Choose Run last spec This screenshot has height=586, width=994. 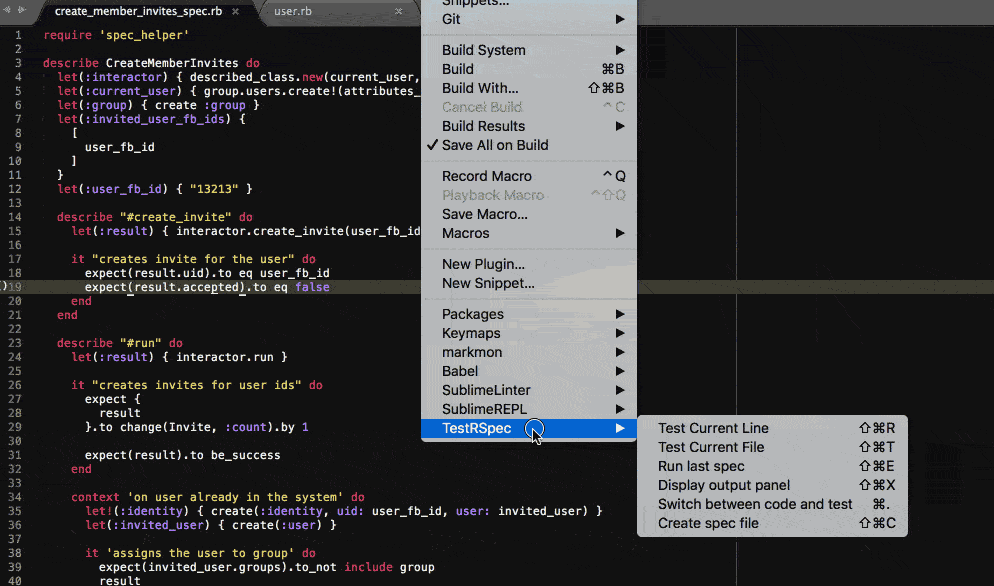772,467
